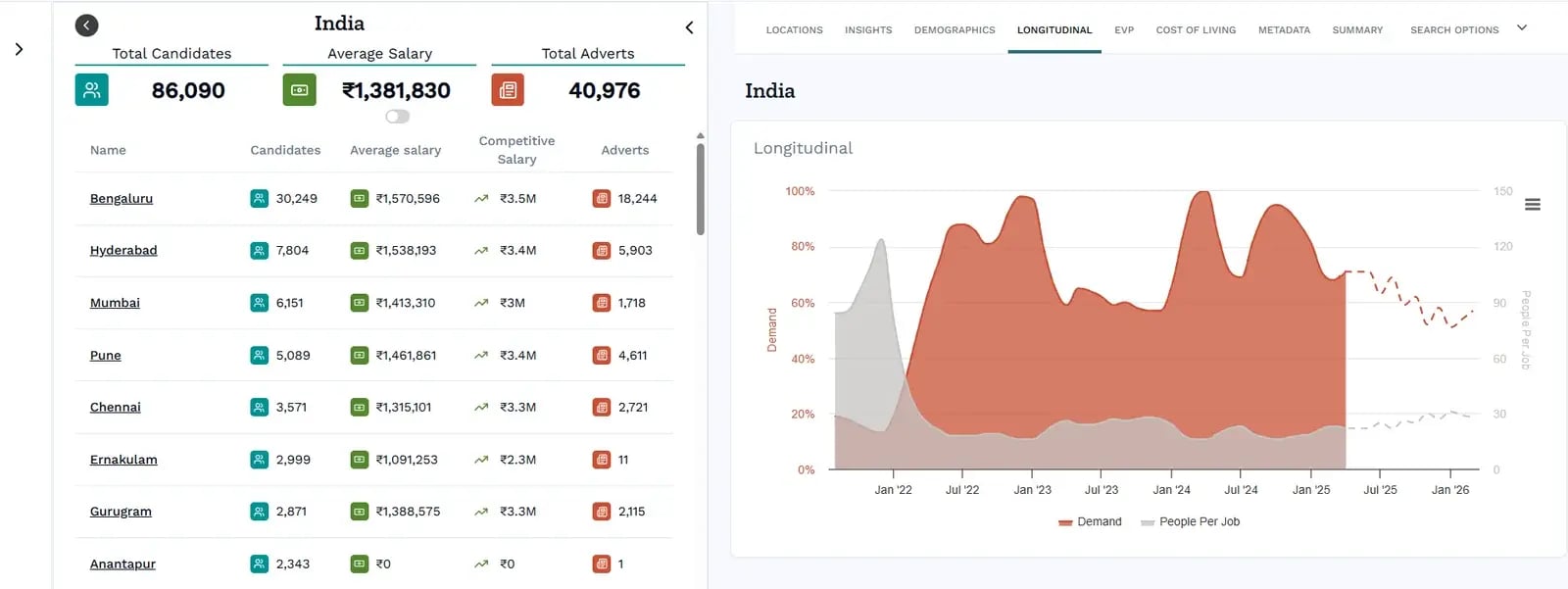The image size is (1568, 589).
Task: Click Hyderabad competitive salary trend icon
Action: click(481, 251)
